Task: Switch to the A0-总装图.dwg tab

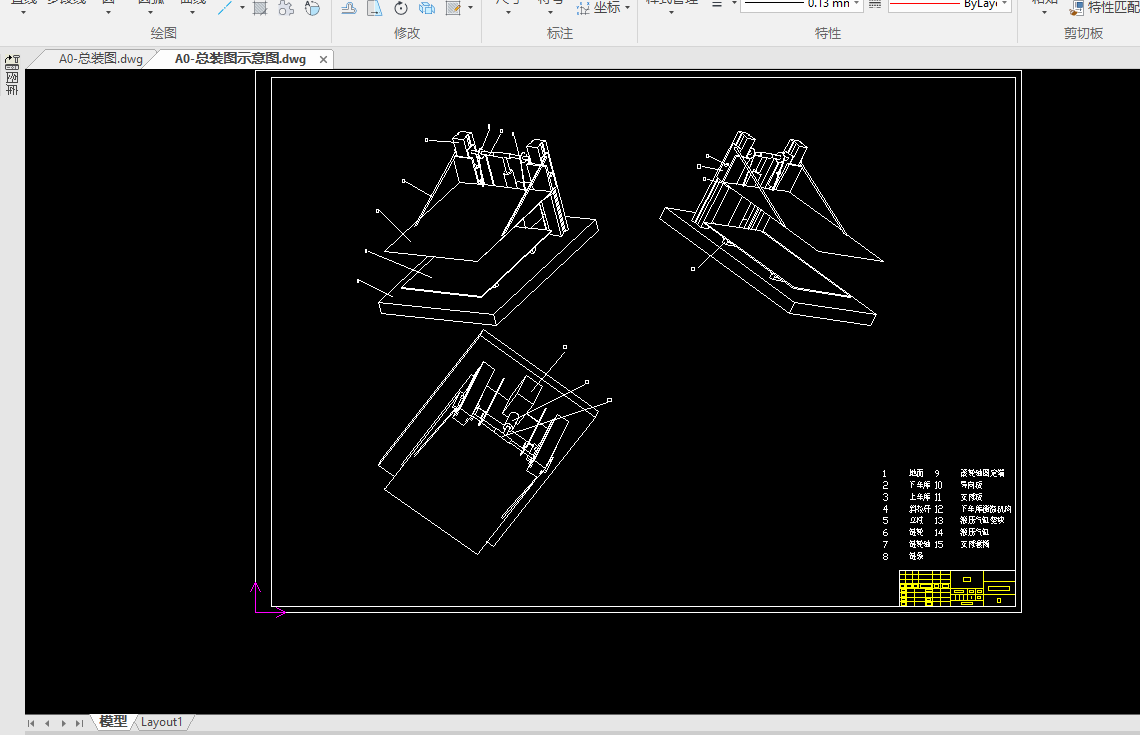Action: [100, 59]
